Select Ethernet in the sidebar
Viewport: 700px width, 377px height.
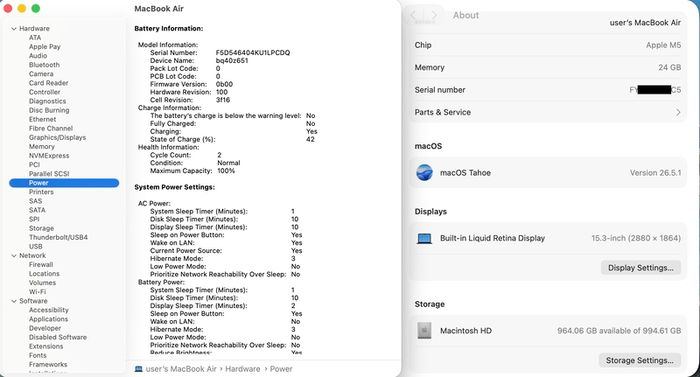(x=42, y=119)
